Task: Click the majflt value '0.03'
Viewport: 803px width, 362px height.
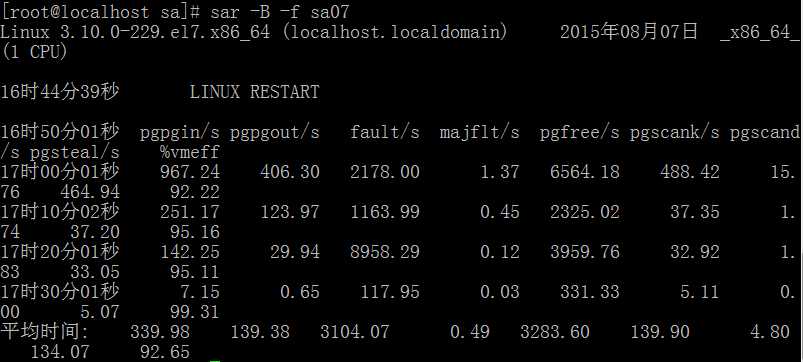Action: coord(500,292)
